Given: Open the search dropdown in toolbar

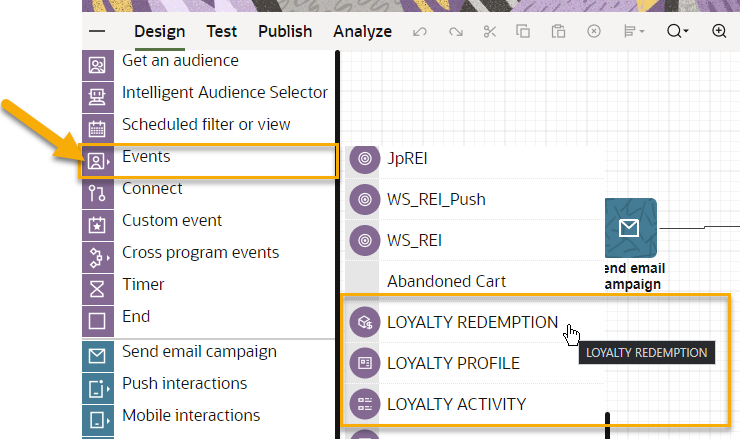Looking at the screenshot, I should [x=677, y=31].
